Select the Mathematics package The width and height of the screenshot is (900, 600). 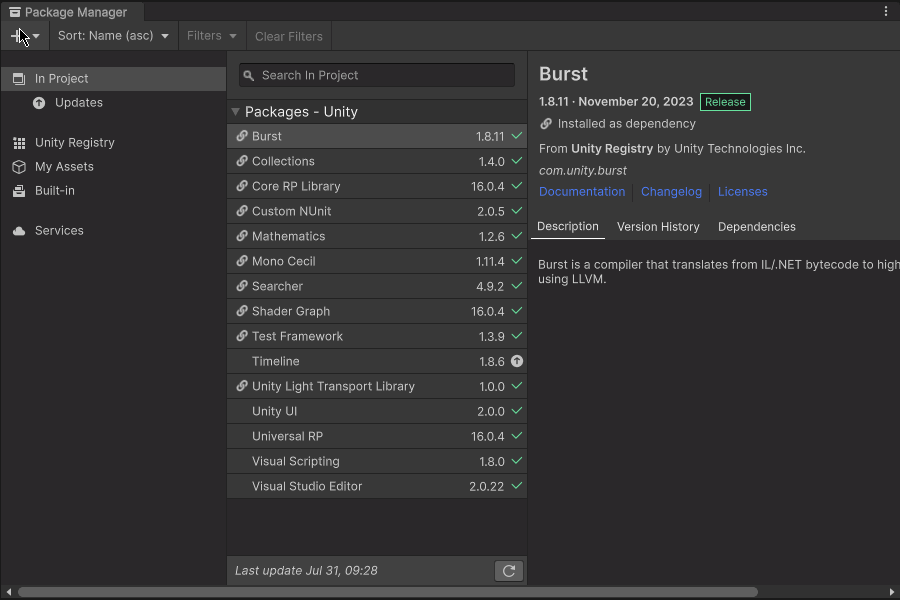377,236
